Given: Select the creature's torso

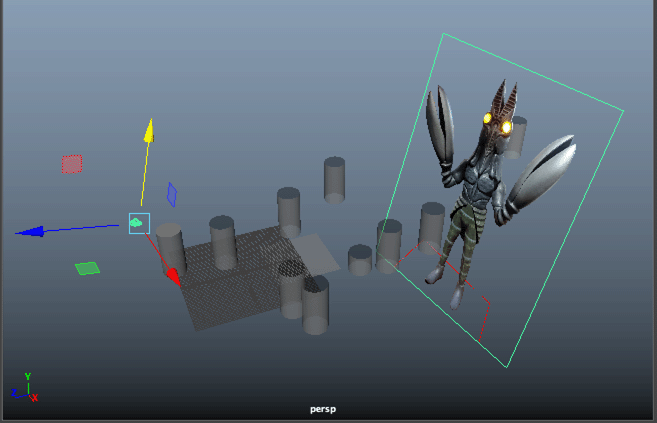Looking at the screenshot, I should (475, 190).
